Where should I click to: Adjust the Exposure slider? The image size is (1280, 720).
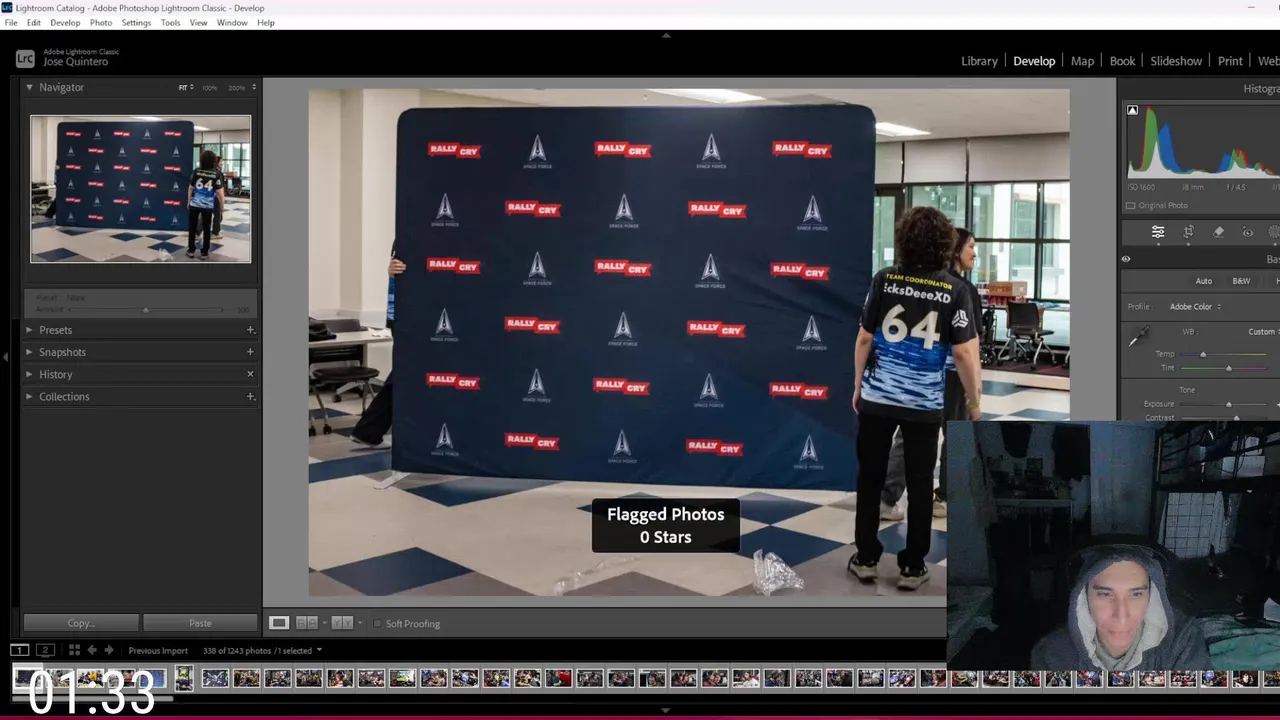pyautogui.click(x=1229, y=404)
